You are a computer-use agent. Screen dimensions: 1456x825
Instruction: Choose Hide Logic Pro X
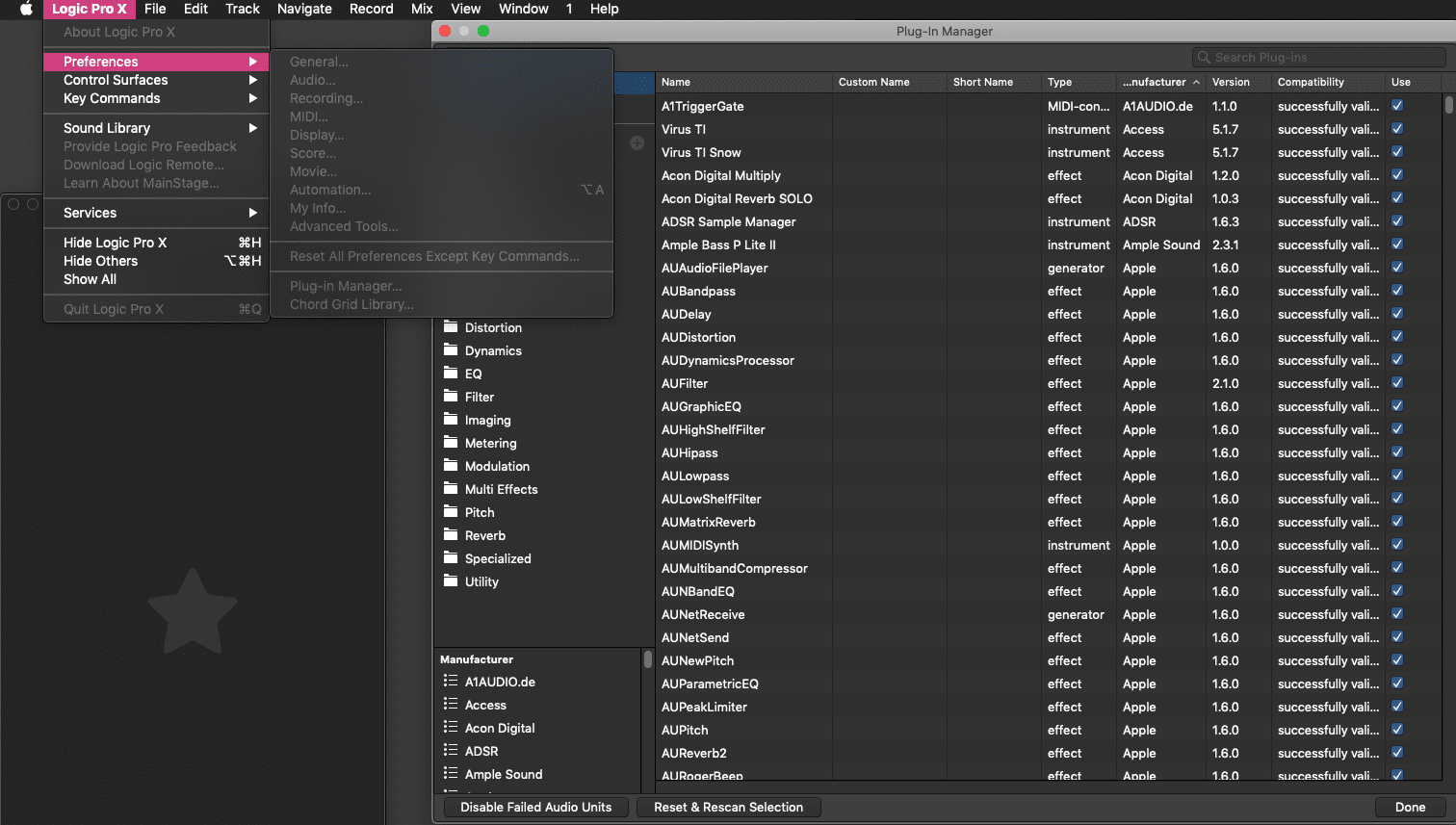[156, 243]
